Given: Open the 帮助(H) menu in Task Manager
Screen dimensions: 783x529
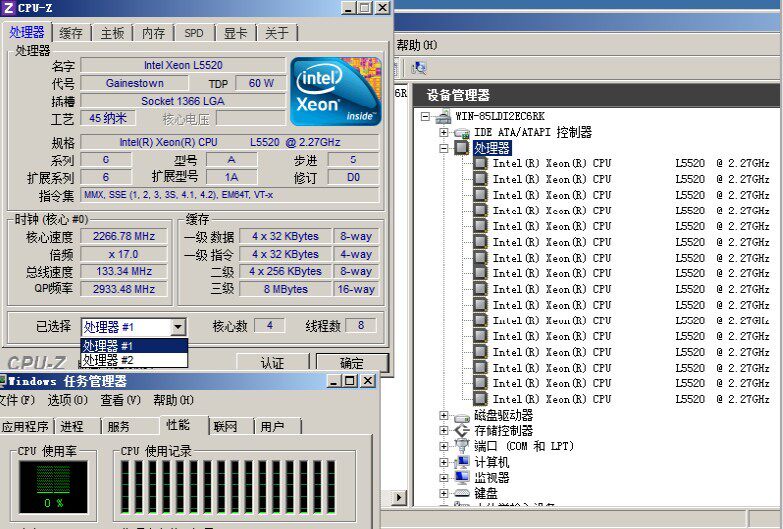Looking at the screenshot, I should pos(173,400).
